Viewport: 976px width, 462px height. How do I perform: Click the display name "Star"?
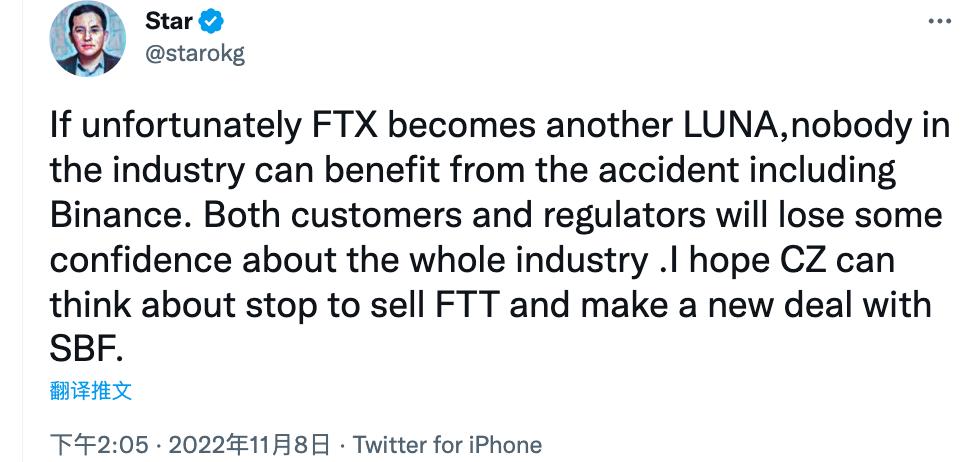tap(168, 21)
